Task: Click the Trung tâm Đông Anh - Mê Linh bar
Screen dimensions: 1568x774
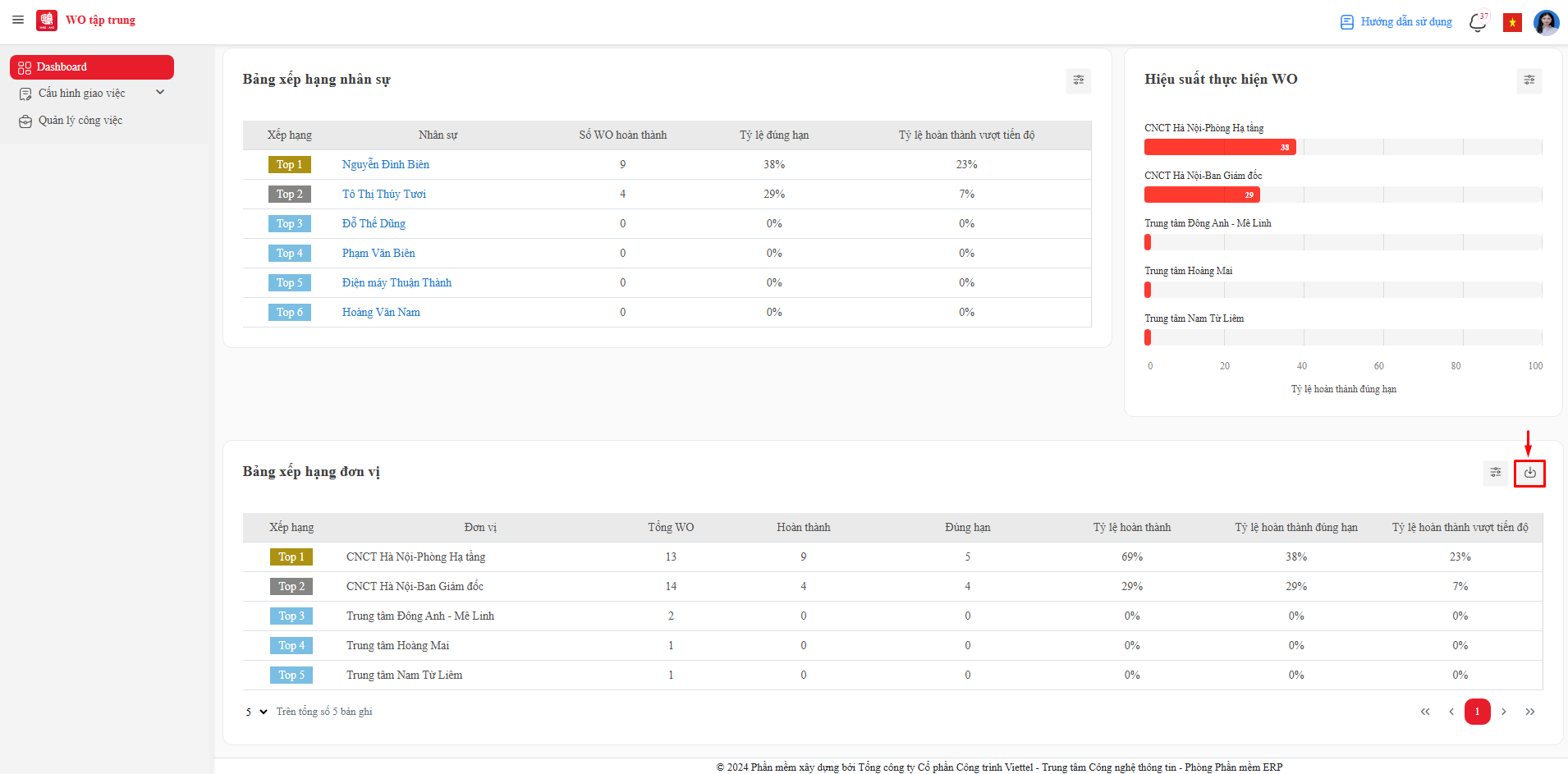Action: 1148,242
